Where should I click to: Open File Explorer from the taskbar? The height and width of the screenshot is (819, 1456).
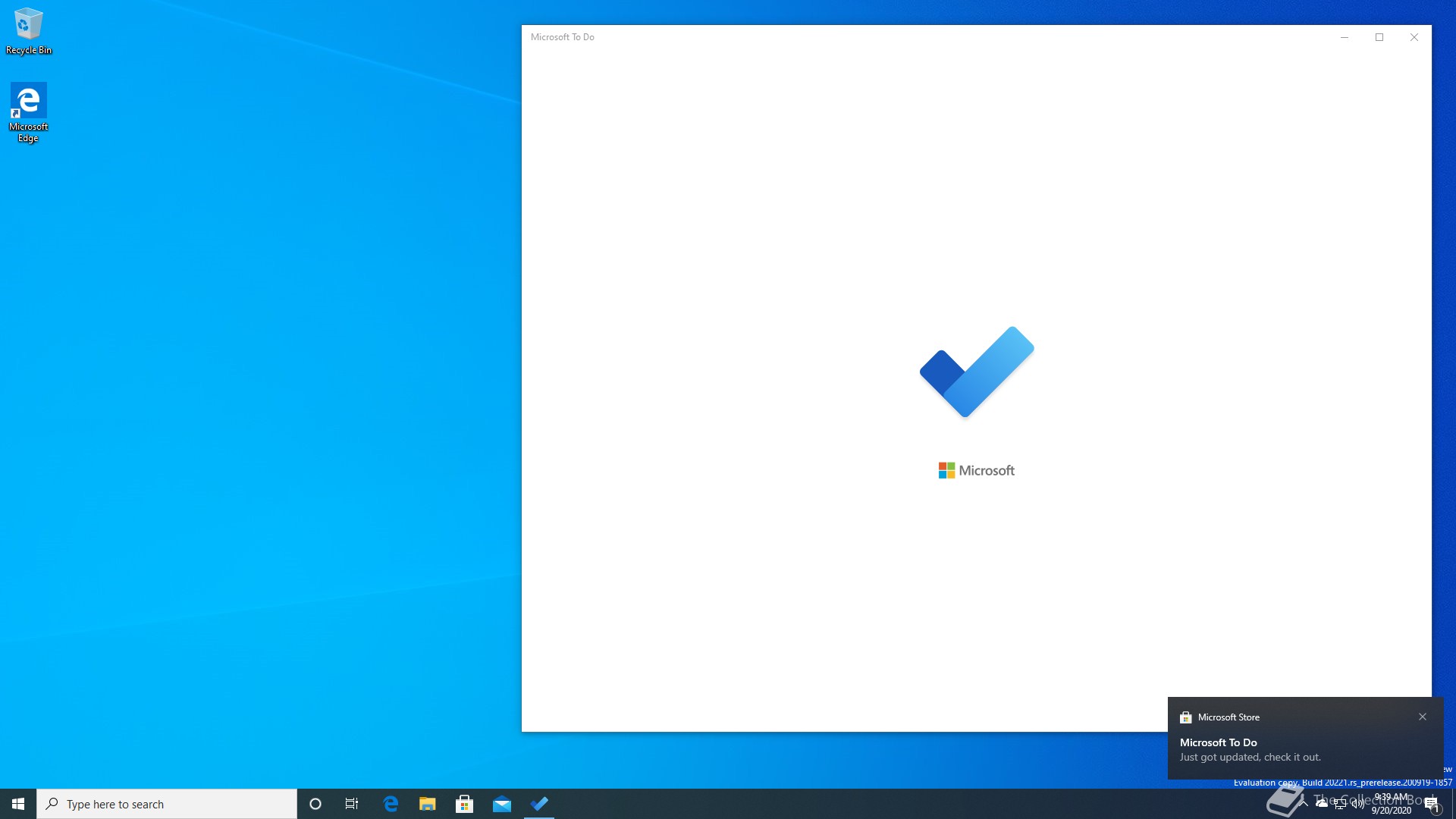tap(428, 804)
